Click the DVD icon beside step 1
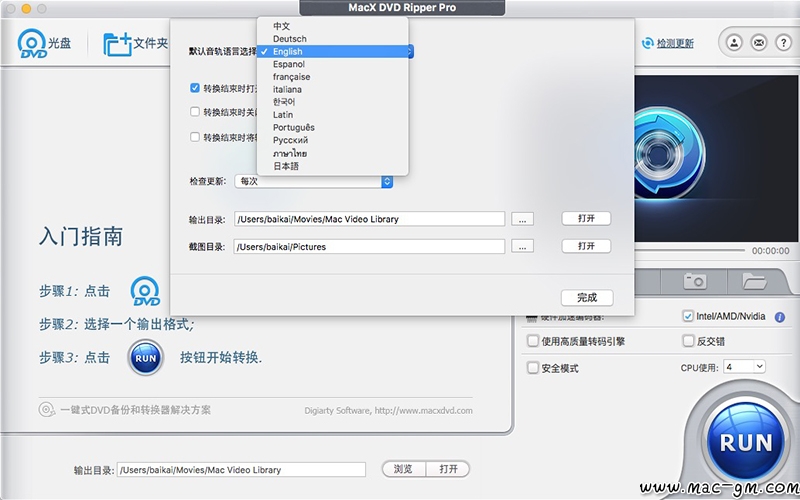The image size is (800, 500). 145,291
